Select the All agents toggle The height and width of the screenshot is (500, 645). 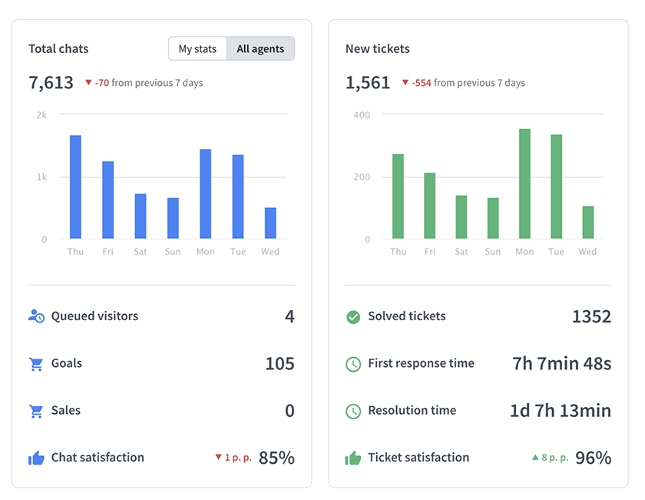(x=260, y=49)
